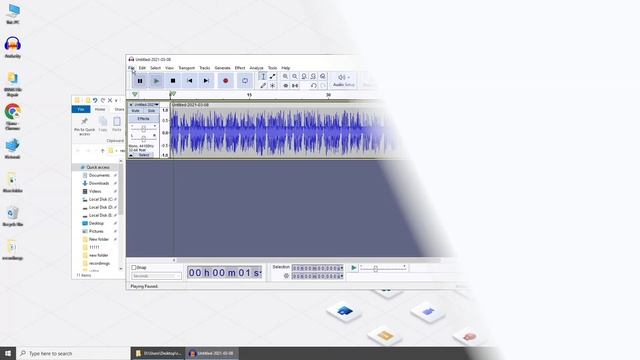Open the File menu in Audacity
Viewport: 640px width, 360px height.
(131, 68)
